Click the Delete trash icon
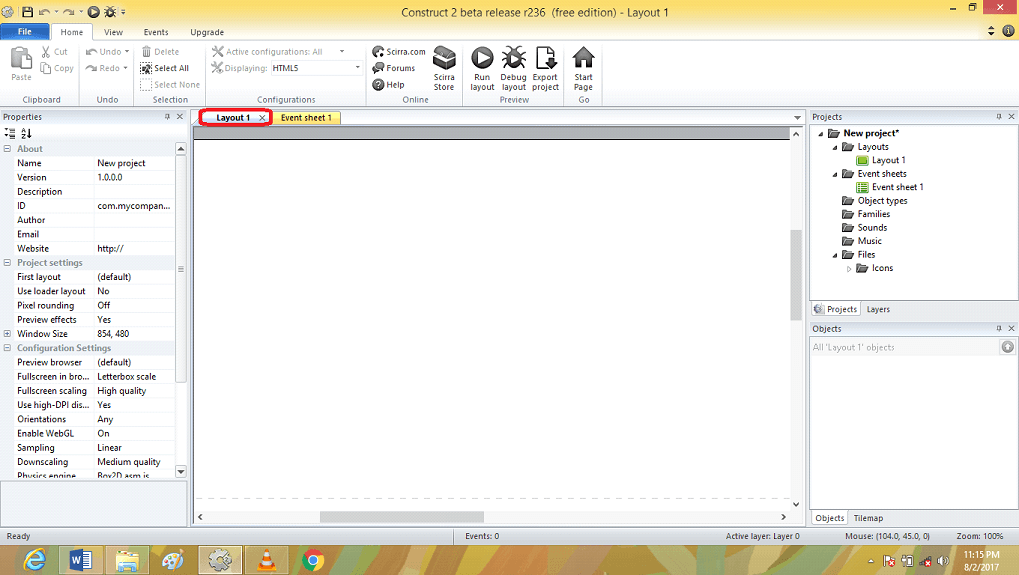Screen dimensions: 1019x575 click(x=146, y=51)
